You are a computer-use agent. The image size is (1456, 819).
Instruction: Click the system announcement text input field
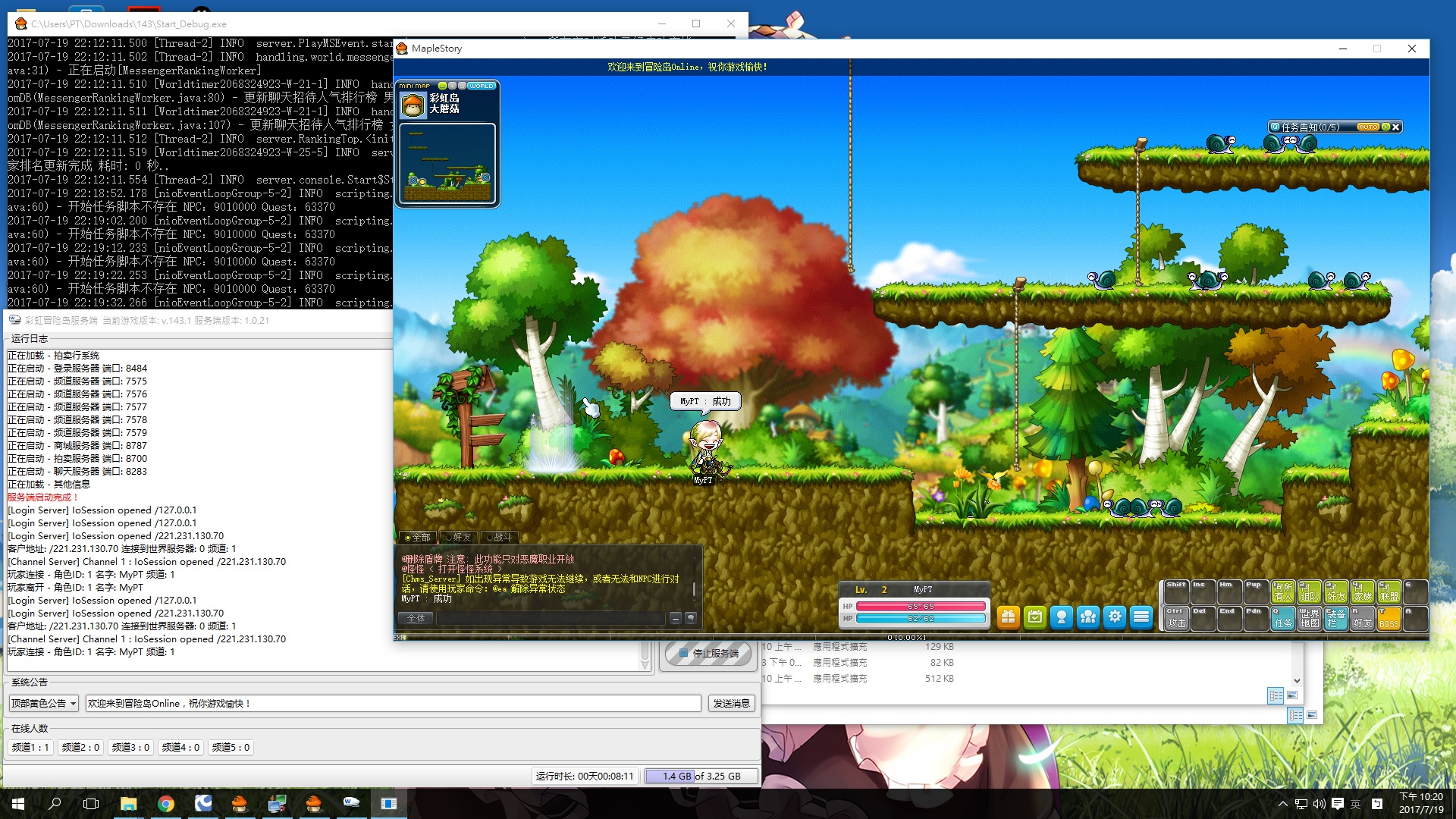(393, 704)
